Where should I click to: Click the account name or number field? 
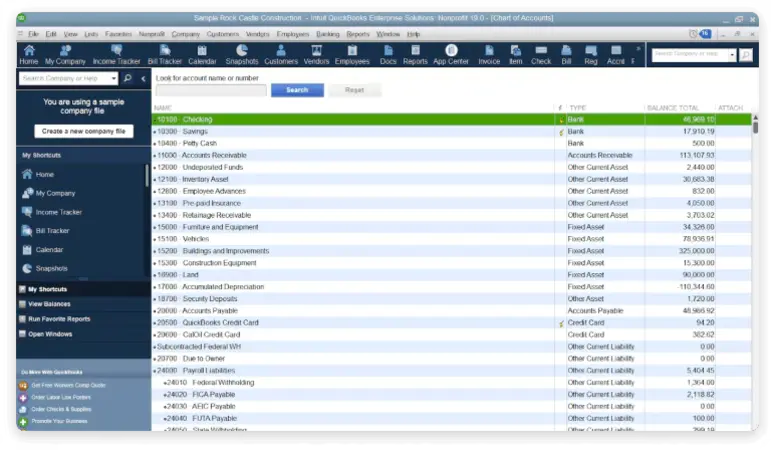[211, 90]
